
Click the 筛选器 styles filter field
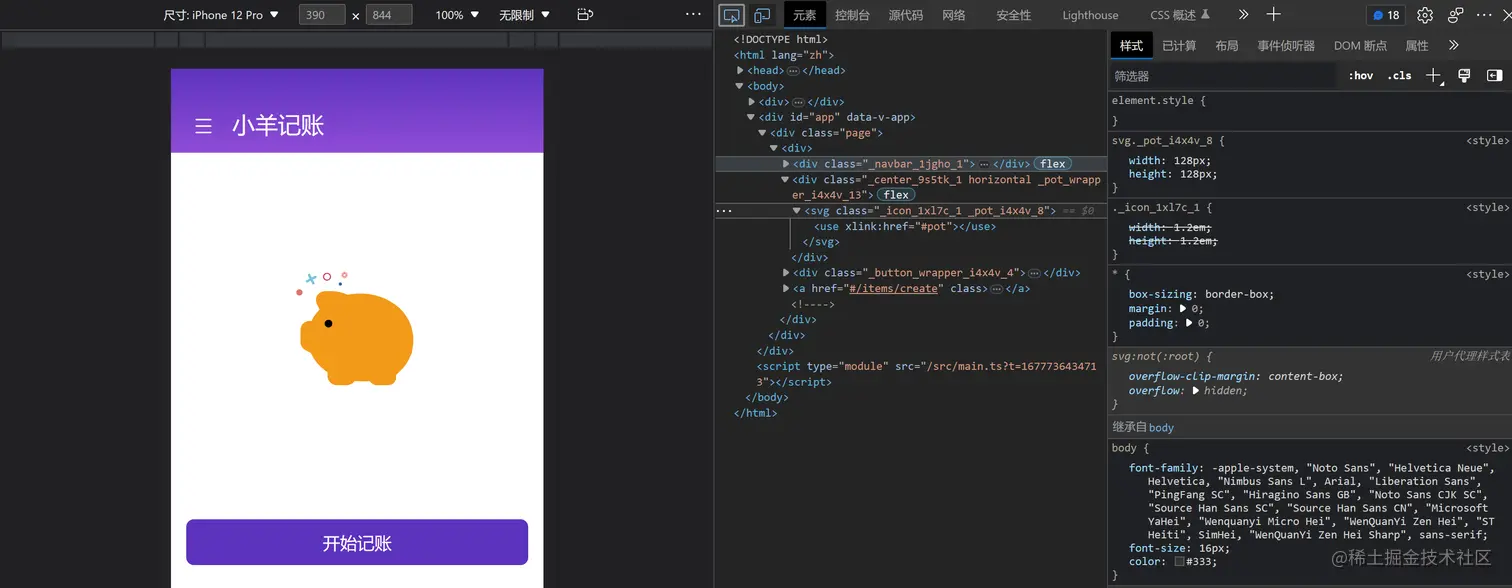point(1224,76)
